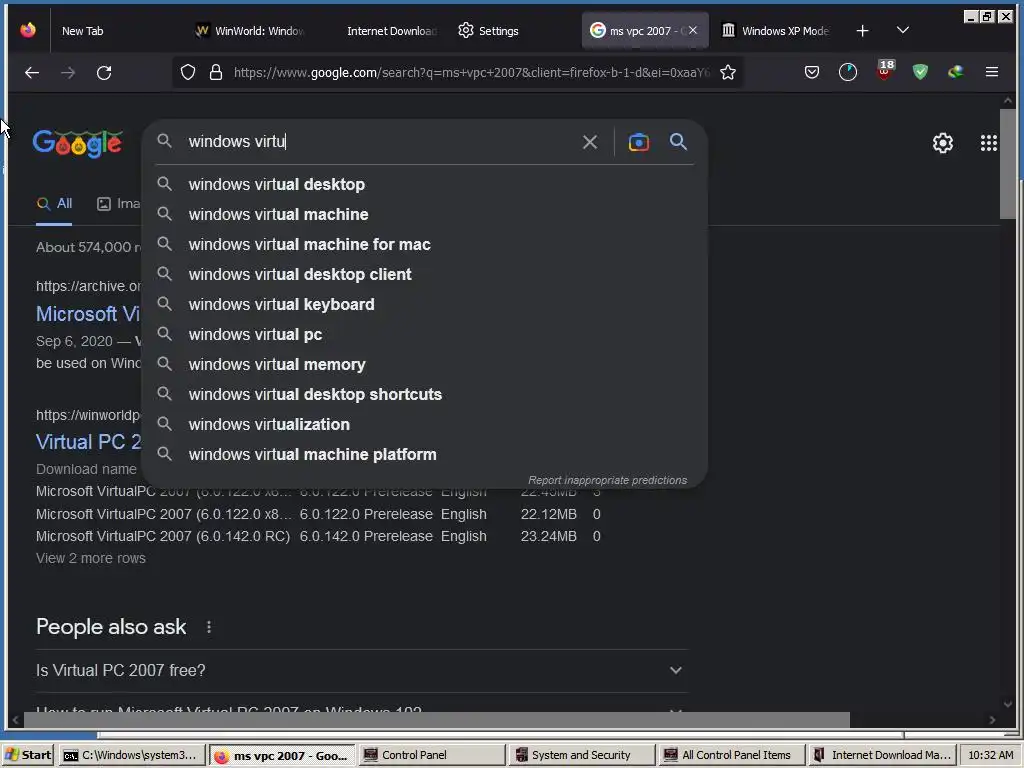
Task: Select the All search filter
Action: pos(54,204)
